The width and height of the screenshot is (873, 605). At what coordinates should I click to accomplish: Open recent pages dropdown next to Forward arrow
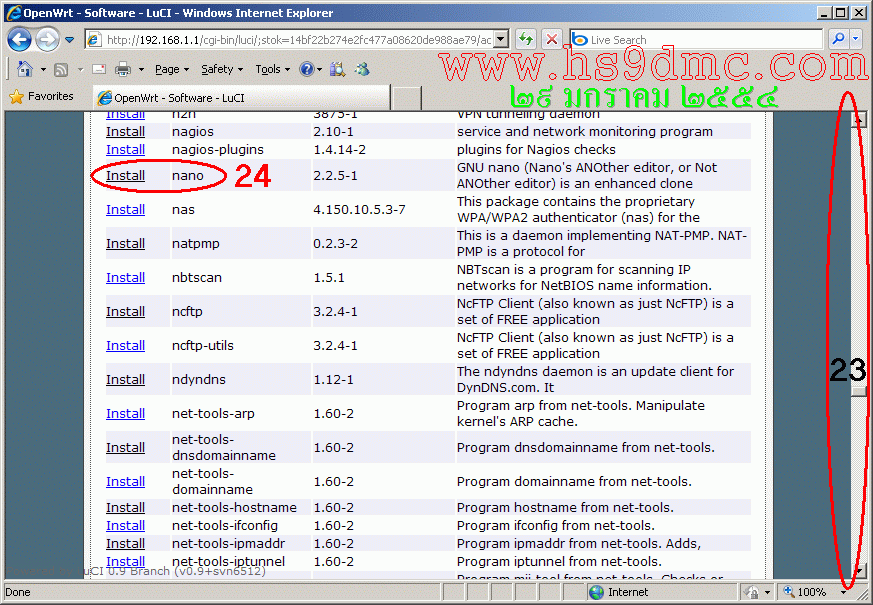coord(70,40)
